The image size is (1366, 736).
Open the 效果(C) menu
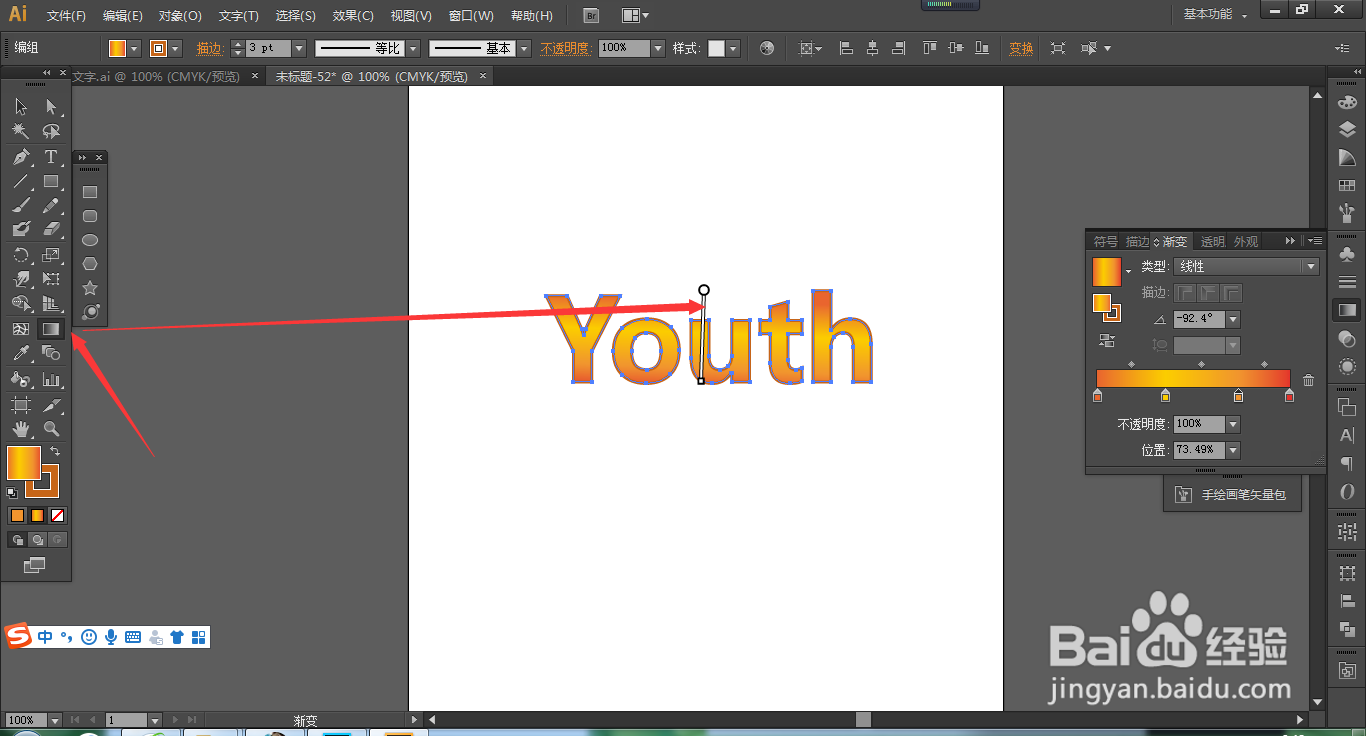click(x=353, y=16)
